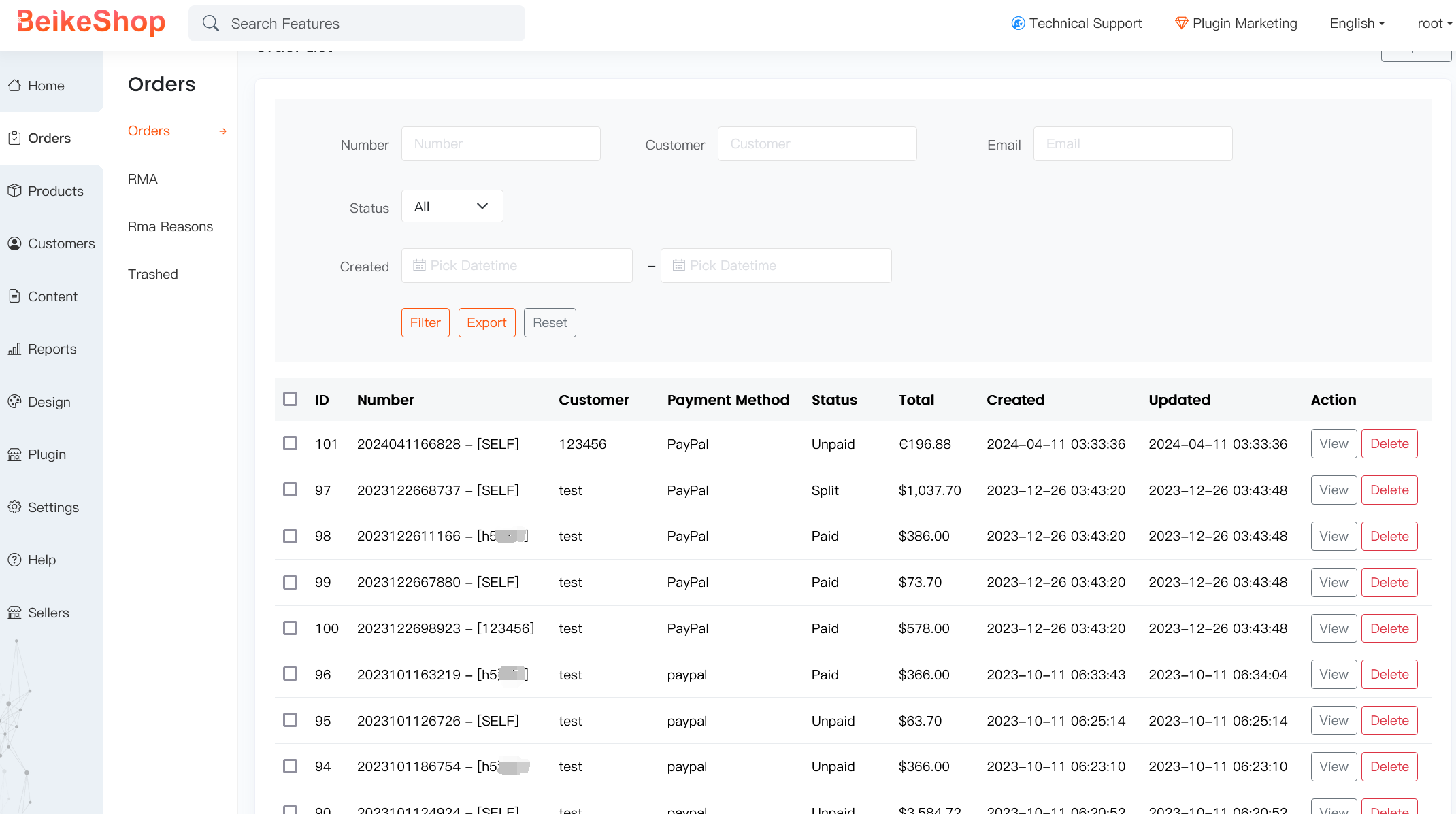Open Trashed orders in the submenu

pyautogui.click(x=153, y=274)
